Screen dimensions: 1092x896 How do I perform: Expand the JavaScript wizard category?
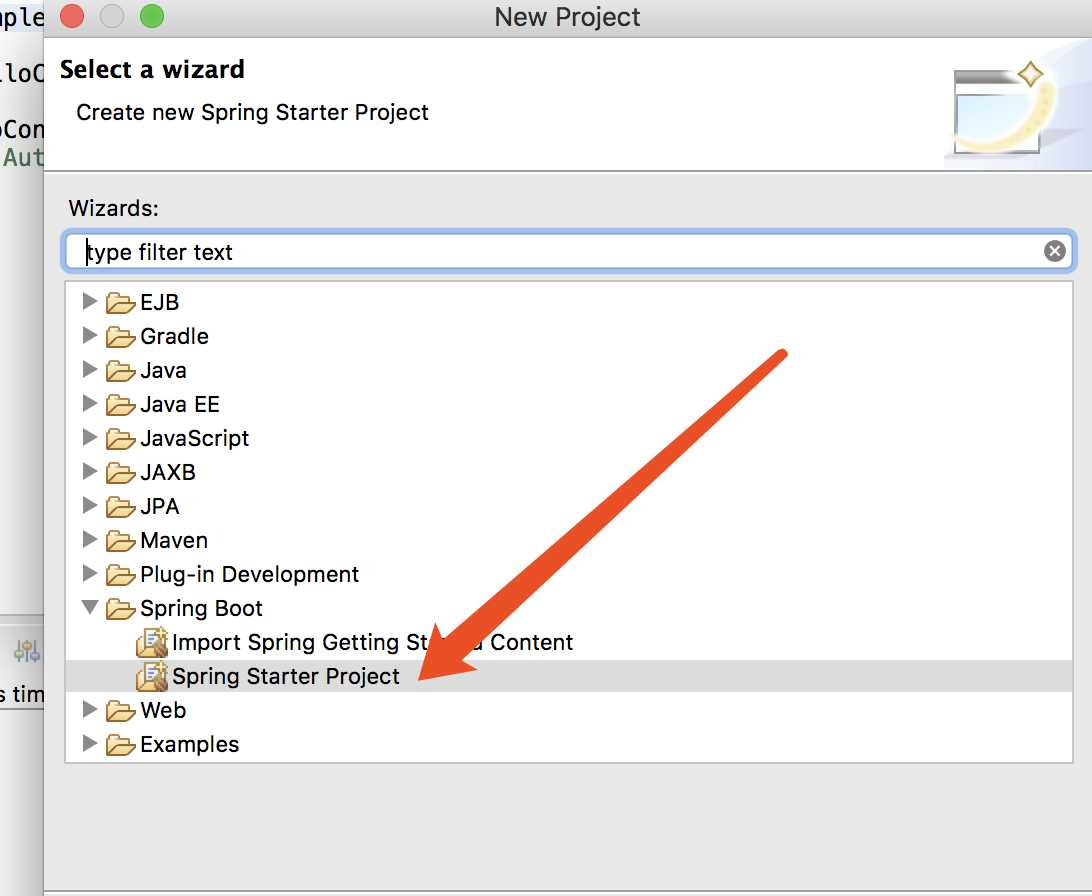90,437
